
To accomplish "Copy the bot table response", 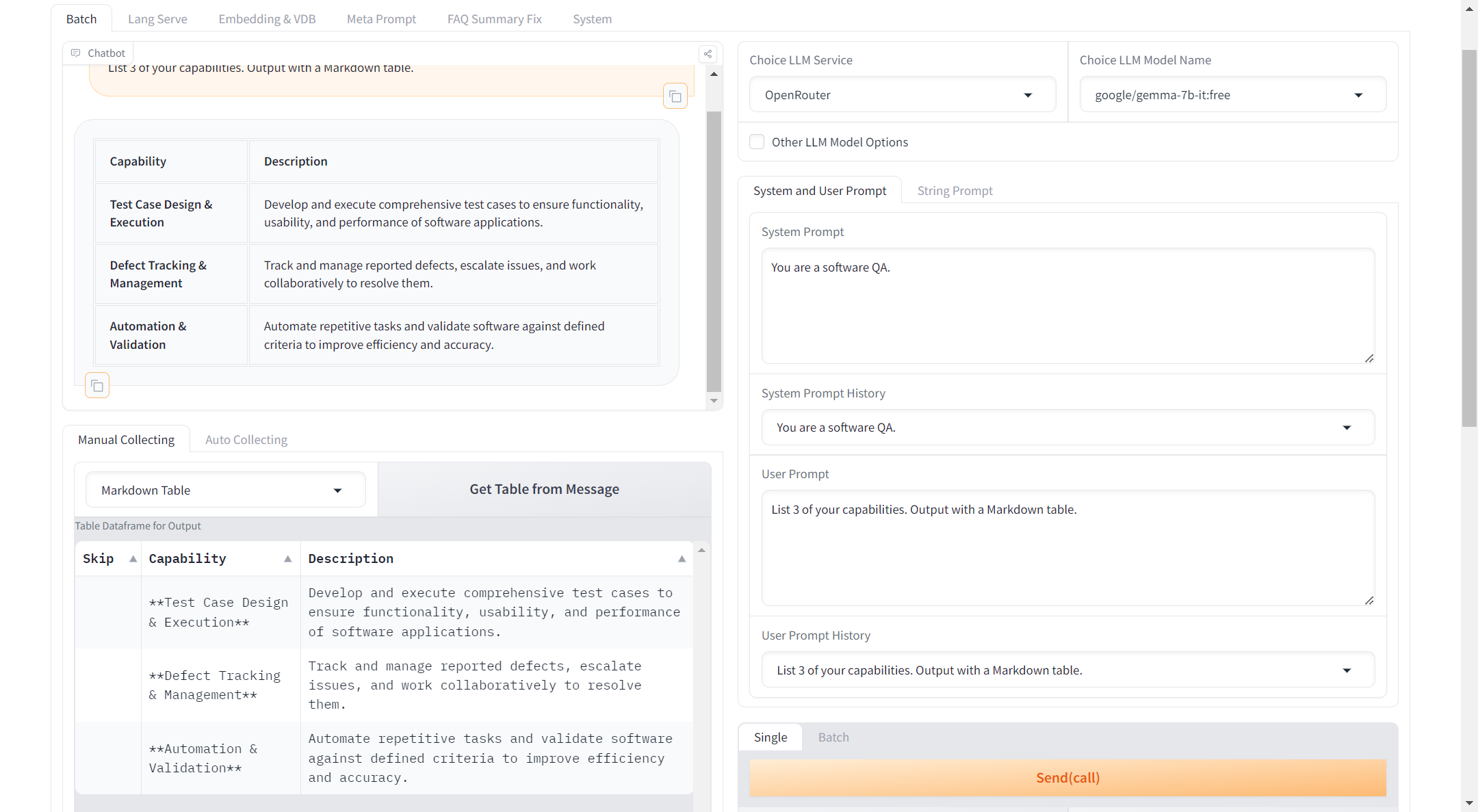I will coord(97,386).
